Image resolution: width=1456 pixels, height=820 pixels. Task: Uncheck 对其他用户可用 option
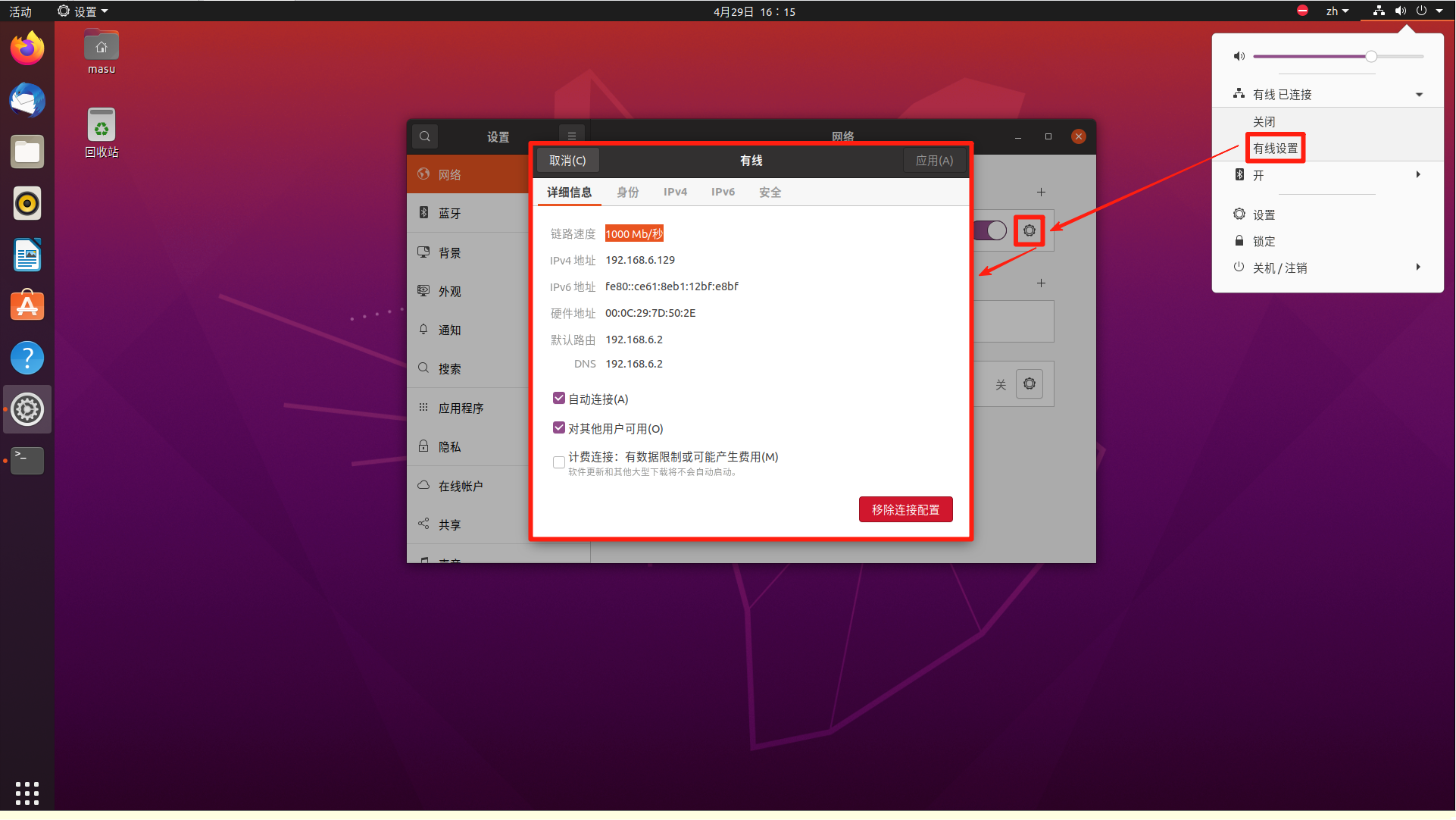[x=559, y=428]
